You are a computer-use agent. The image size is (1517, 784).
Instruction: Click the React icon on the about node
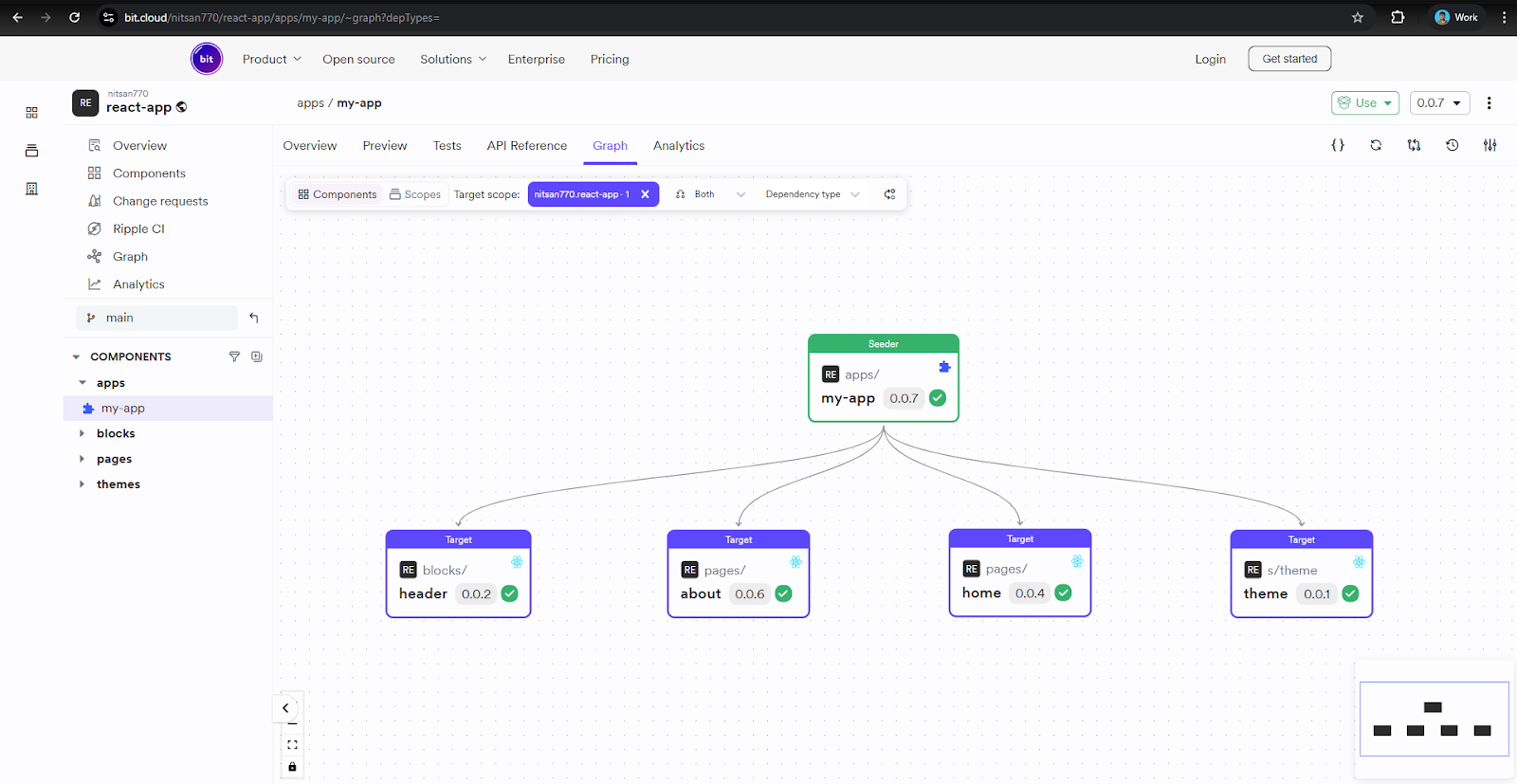[x=795, y=562]
